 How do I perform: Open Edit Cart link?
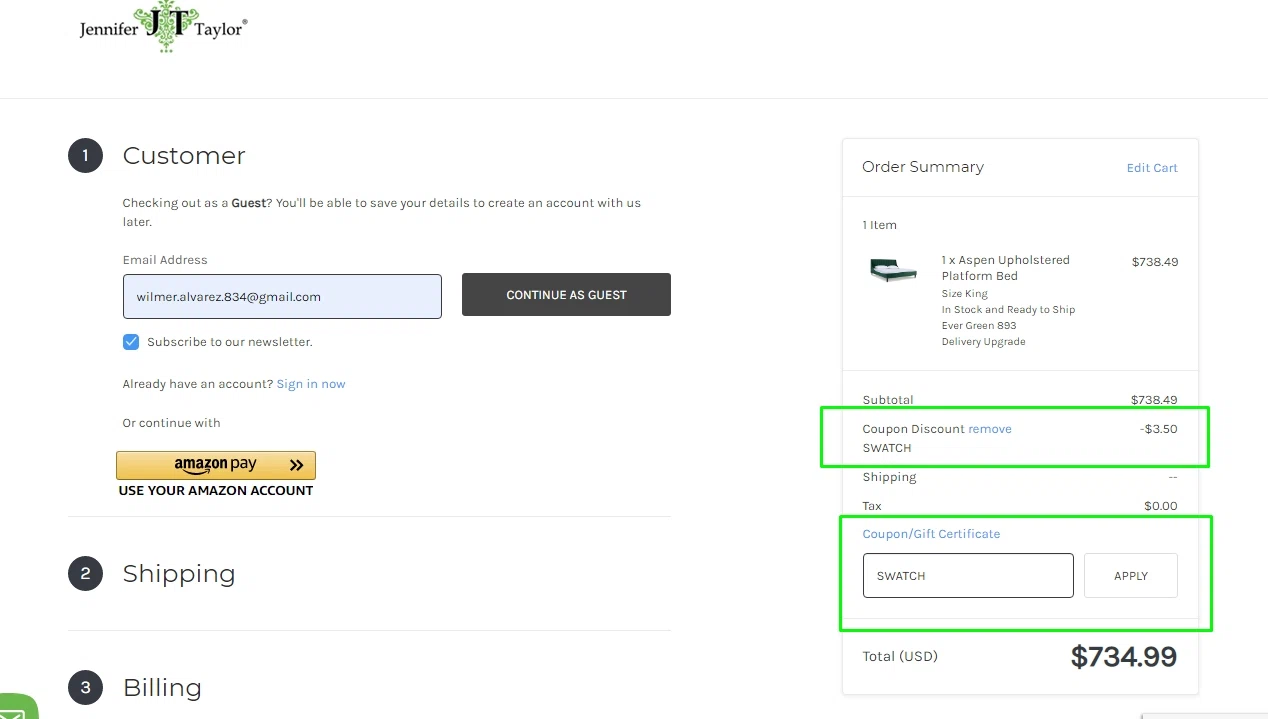[1152, 168]
